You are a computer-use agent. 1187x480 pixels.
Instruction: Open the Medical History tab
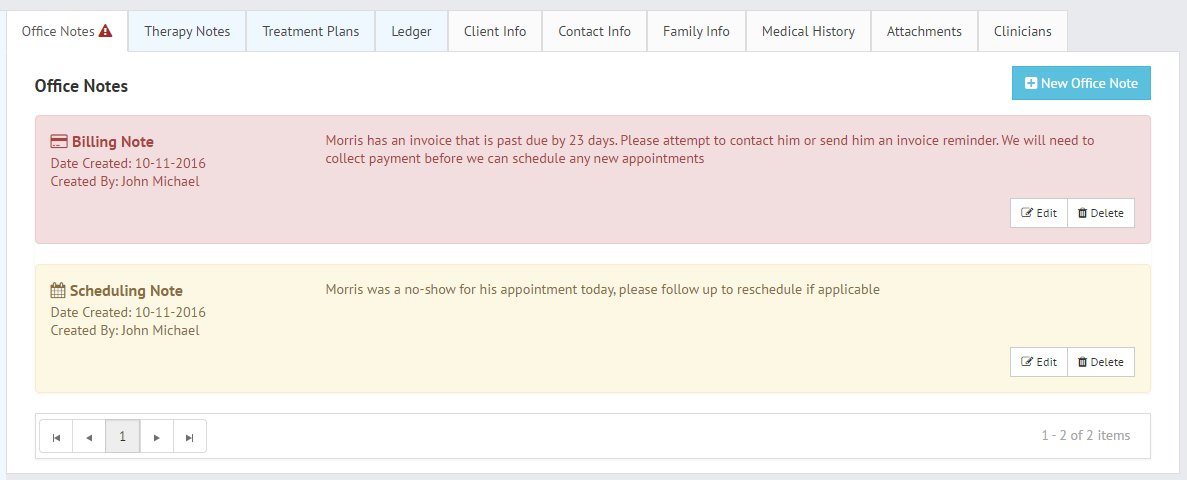[x=808, y=31]
